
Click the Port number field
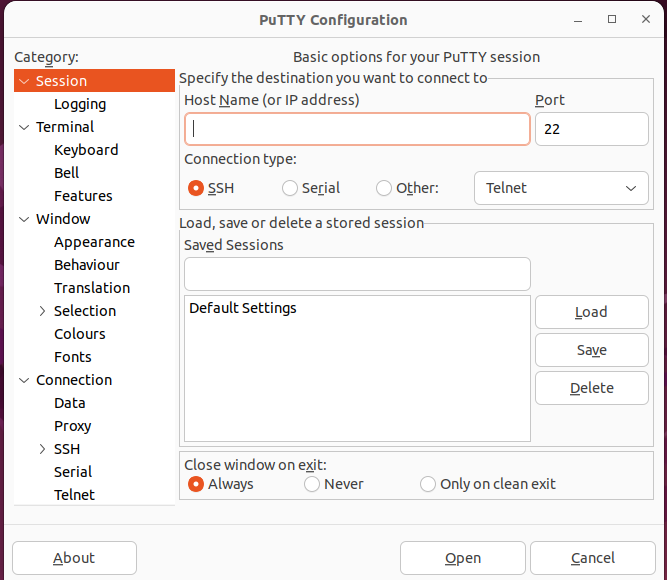coord(591,129)
